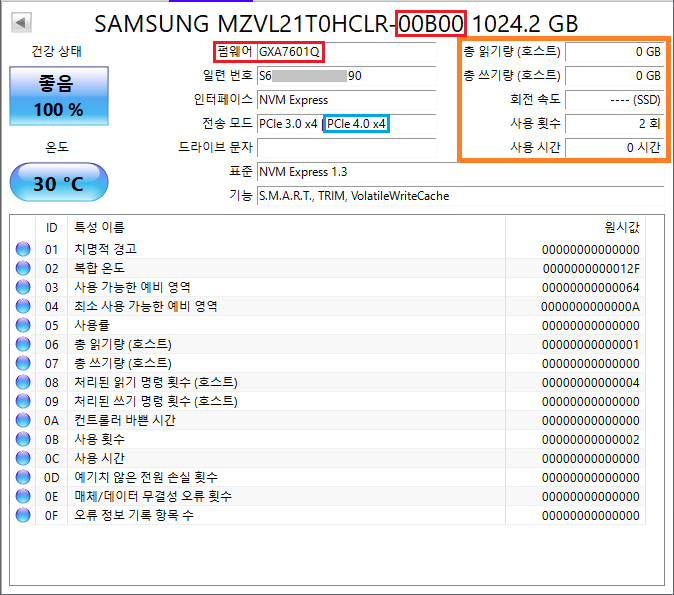Click status circle of row 01 치명적 경고
Screen dimensions: 674x595
23,249
